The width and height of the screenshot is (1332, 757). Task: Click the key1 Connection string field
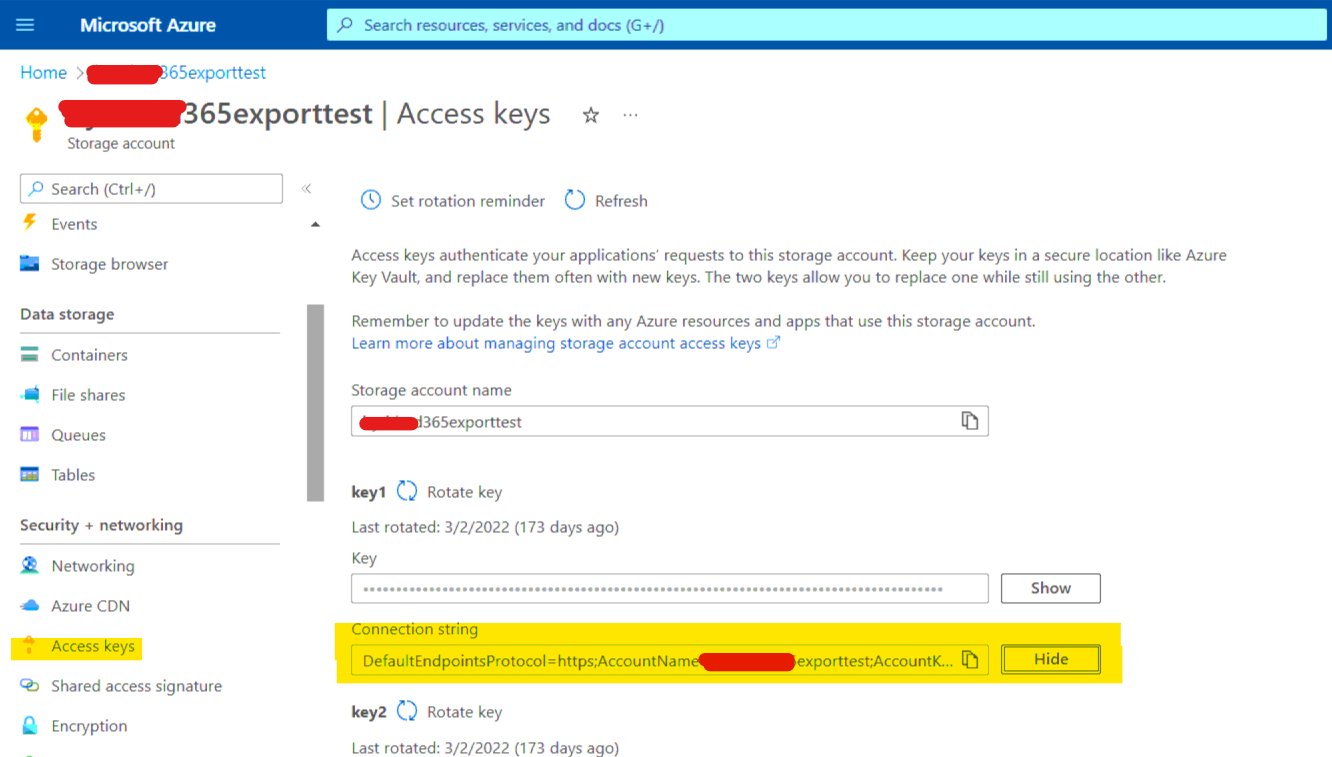point(669,660)
